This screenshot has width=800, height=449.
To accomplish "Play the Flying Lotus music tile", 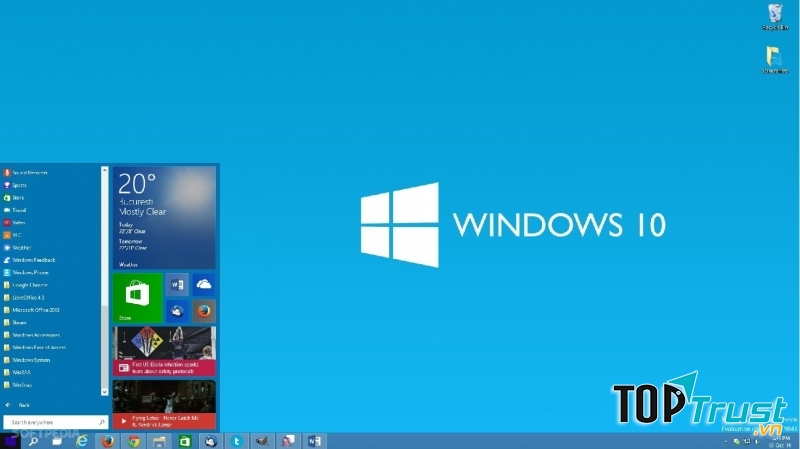I will [164, 404].
